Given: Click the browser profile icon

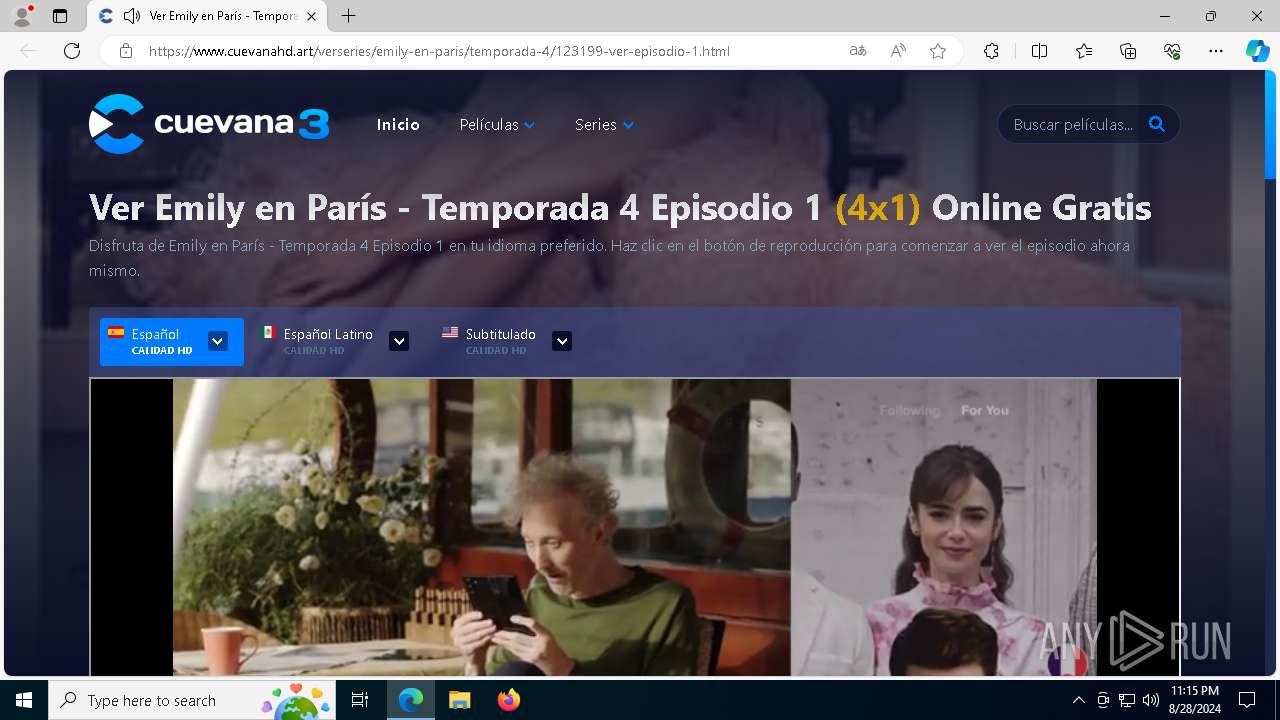Looking at the screenshot, I should 22,16.
